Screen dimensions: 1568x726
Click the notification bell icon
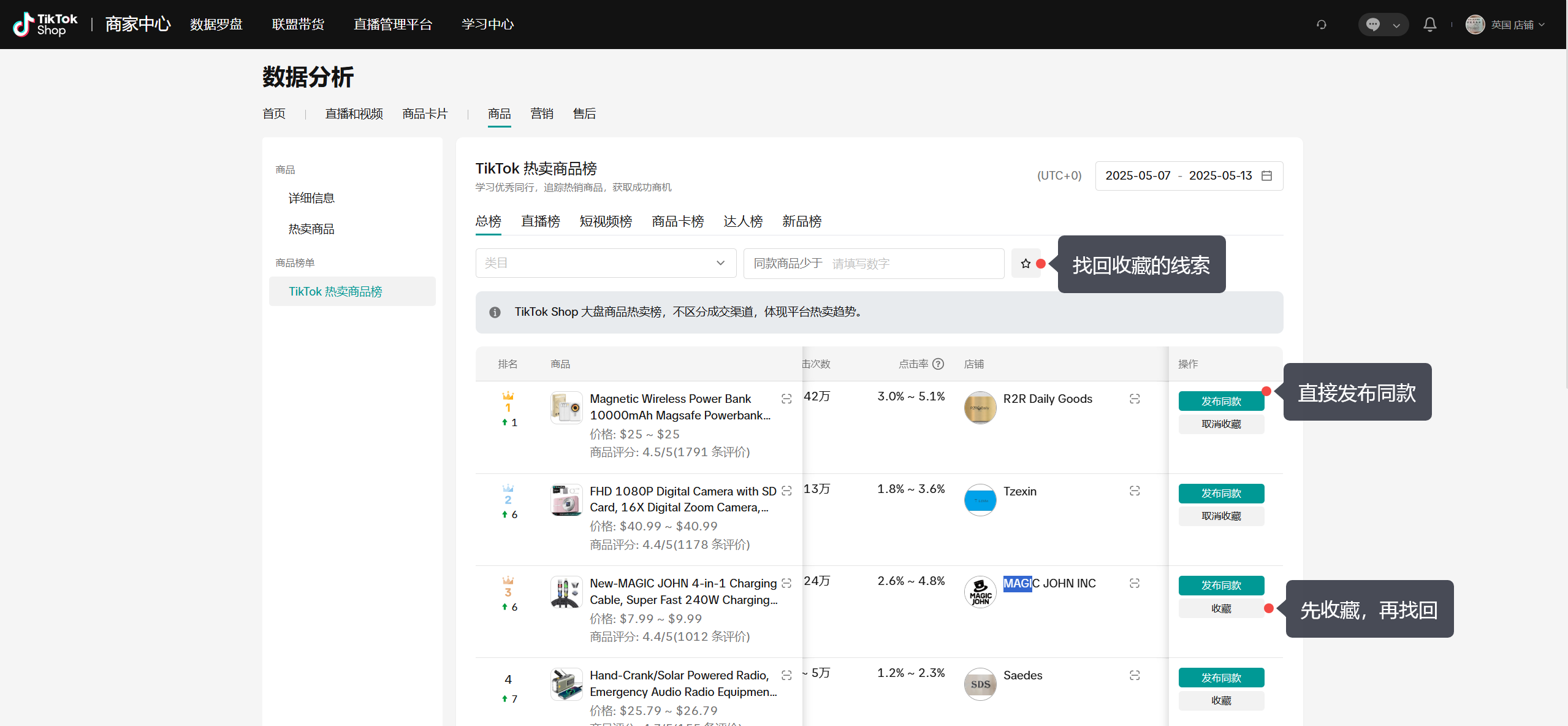1429,25
